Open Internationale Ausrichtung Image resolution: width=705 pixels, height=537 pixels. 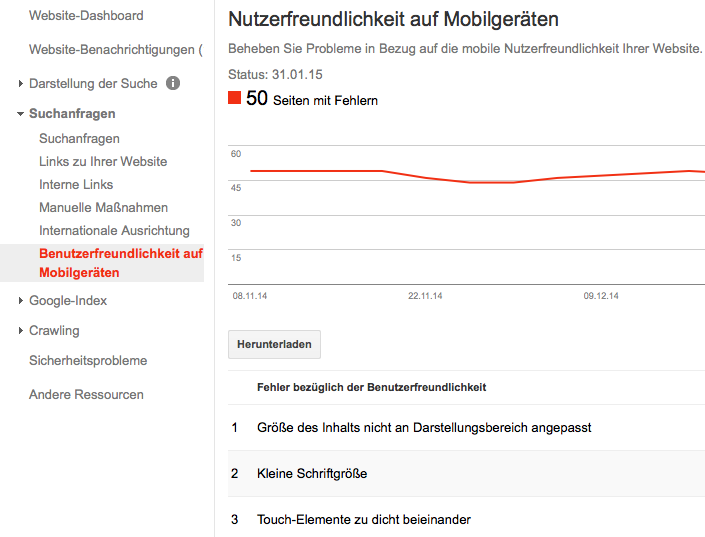[x=114, y=230]
